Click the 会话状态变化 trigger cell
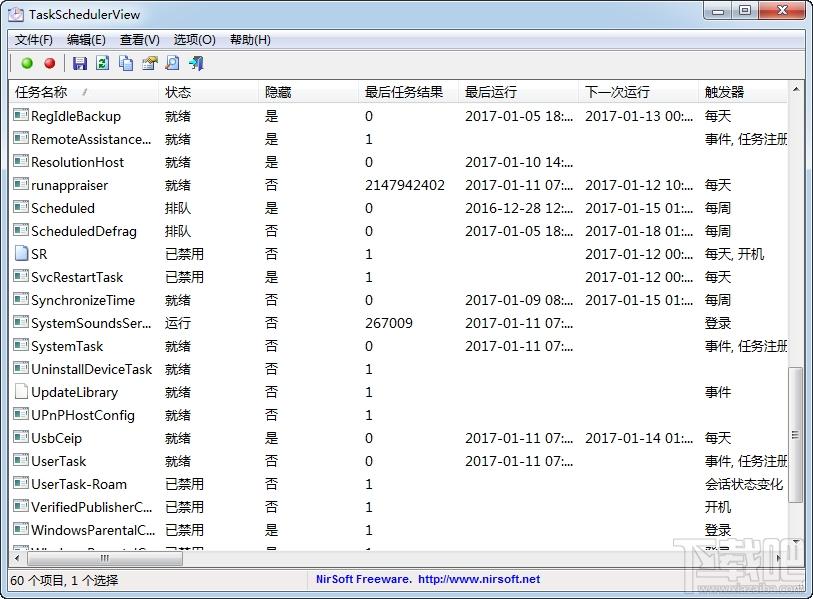 click(x=744, y=484)
